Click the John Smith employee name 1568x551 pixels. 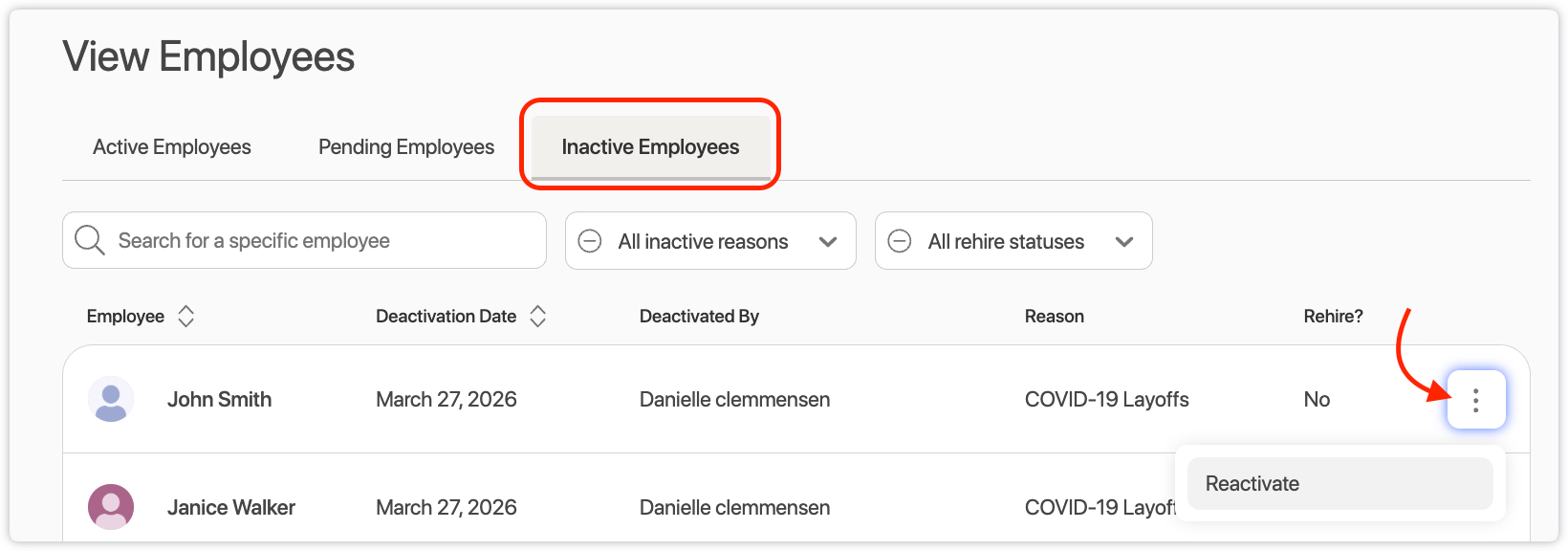tap(219, 400)
